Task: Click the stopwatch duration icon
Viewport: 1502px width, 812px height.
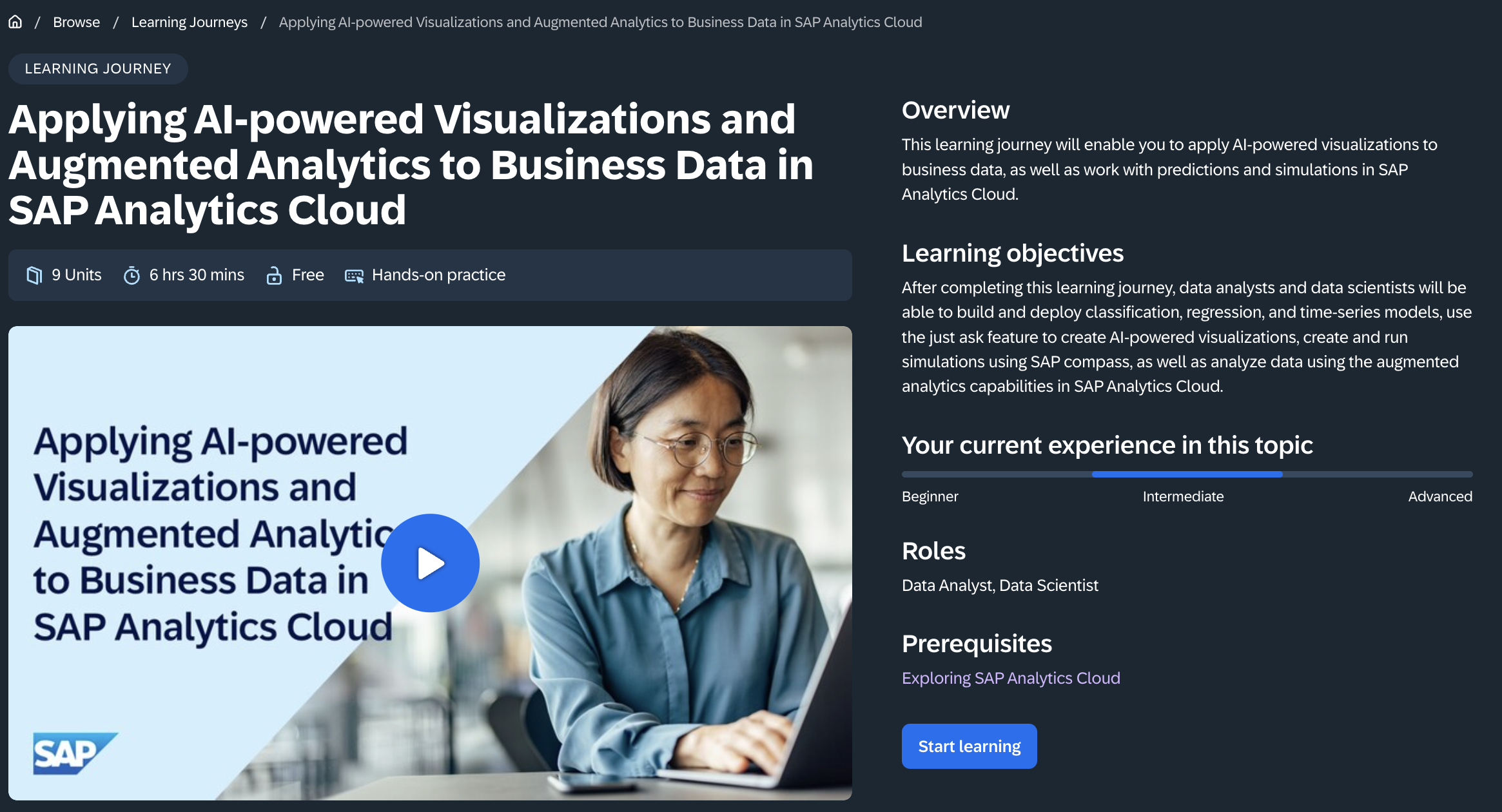Action: [x=132, y=275]
